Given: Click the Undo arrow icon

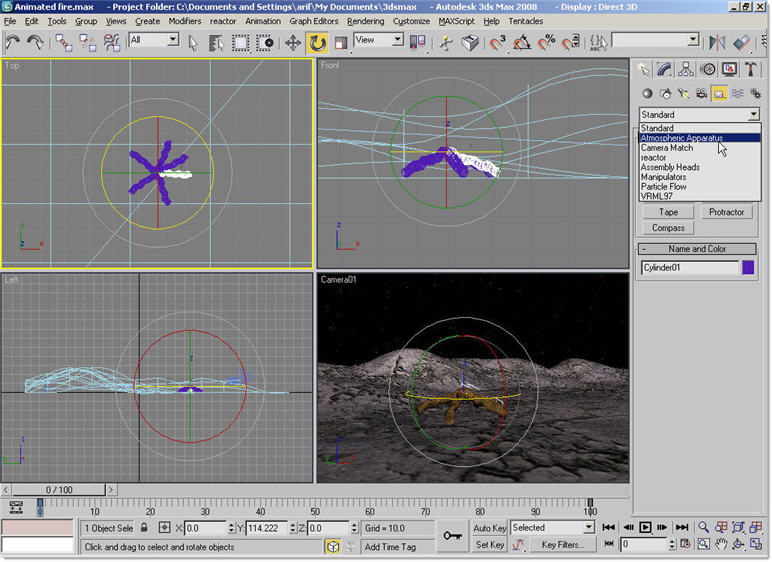Looking at the screenshot, I should click(13, 42).
